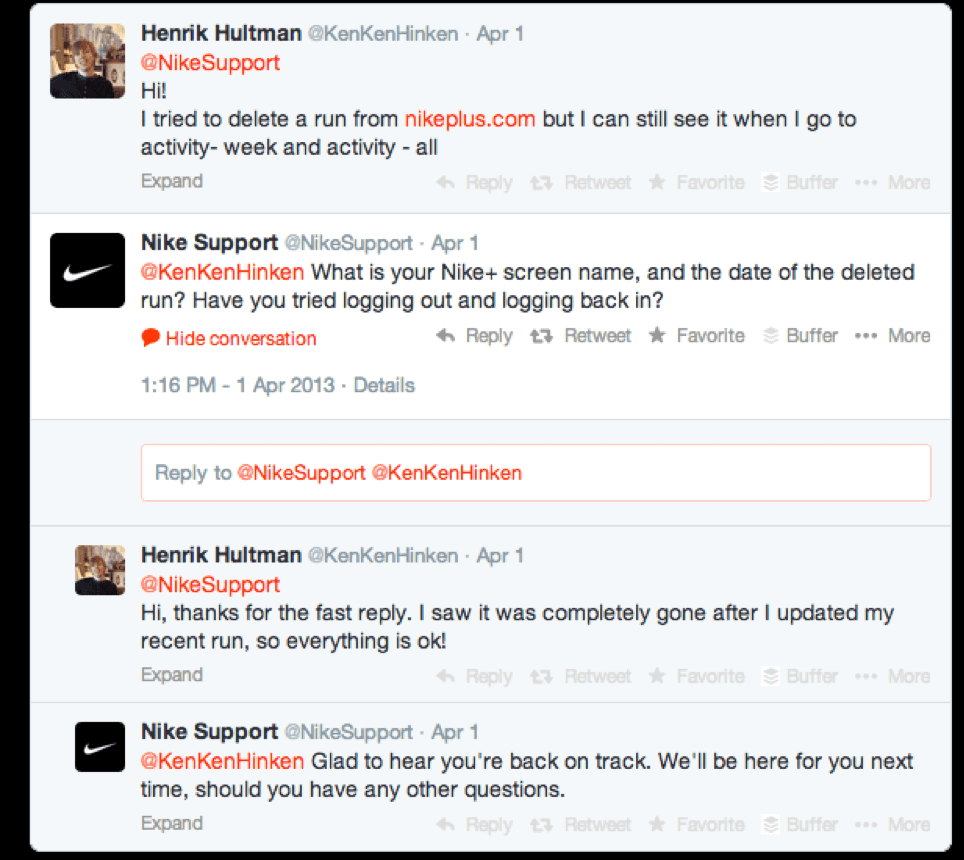Favorite Henrik's tweet about deleting a run
The image size is (964, 860).
coord(697,183)
